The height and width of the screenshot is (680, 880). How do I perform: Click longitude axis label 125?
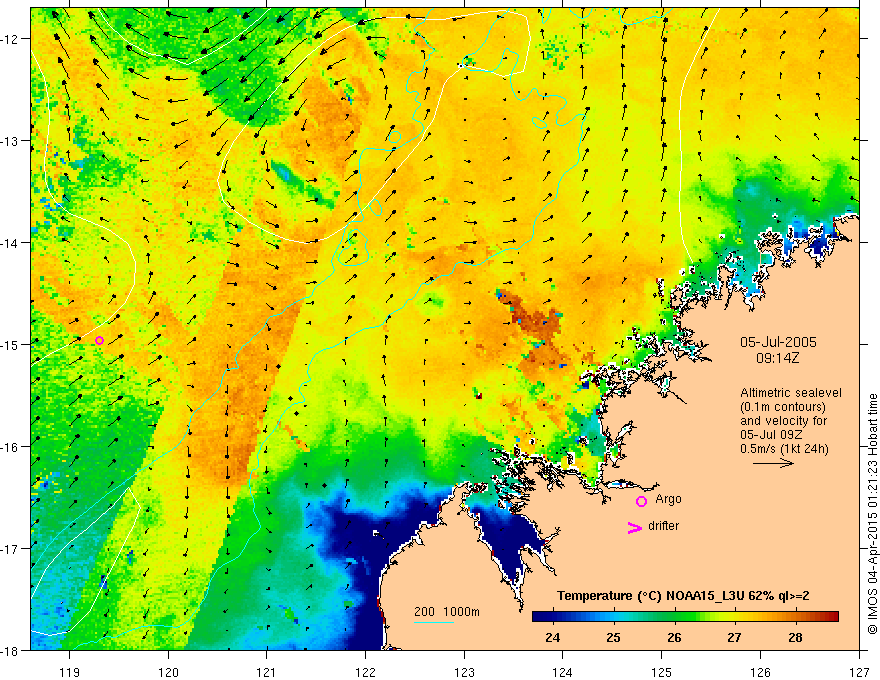click(662, 672)
